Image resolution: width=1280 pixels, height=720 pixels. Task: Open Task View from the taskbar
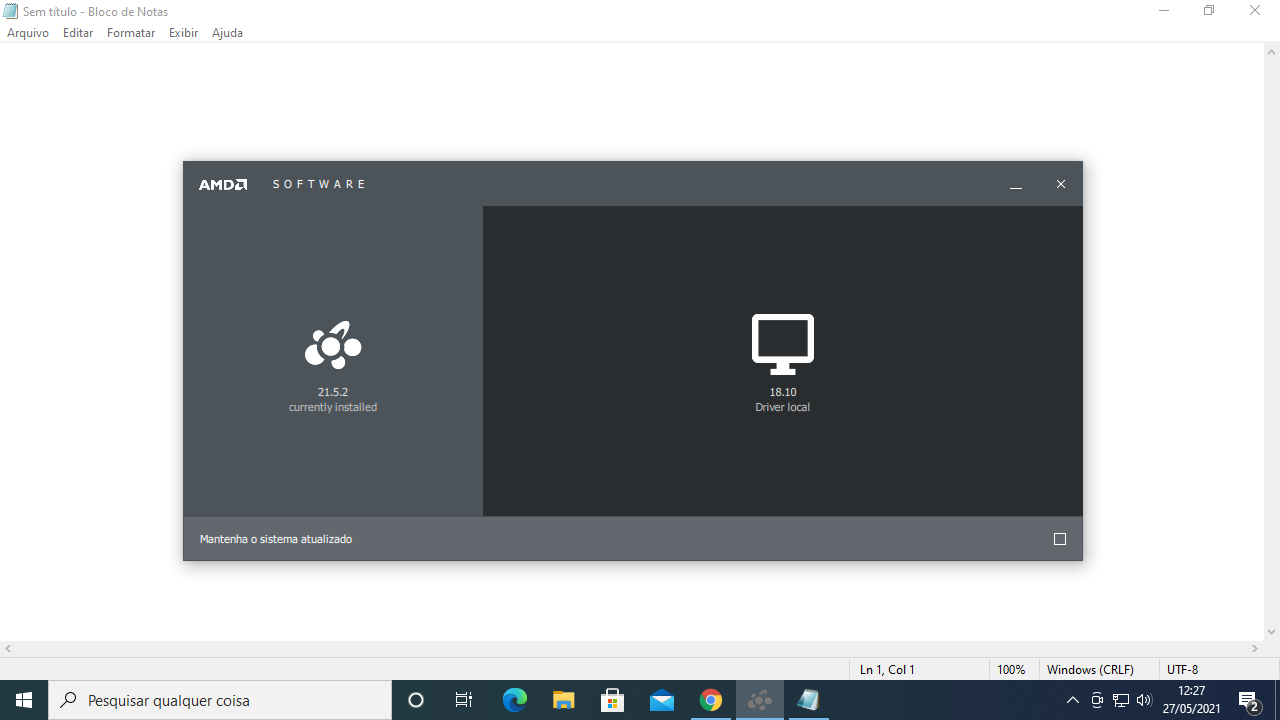464,700
